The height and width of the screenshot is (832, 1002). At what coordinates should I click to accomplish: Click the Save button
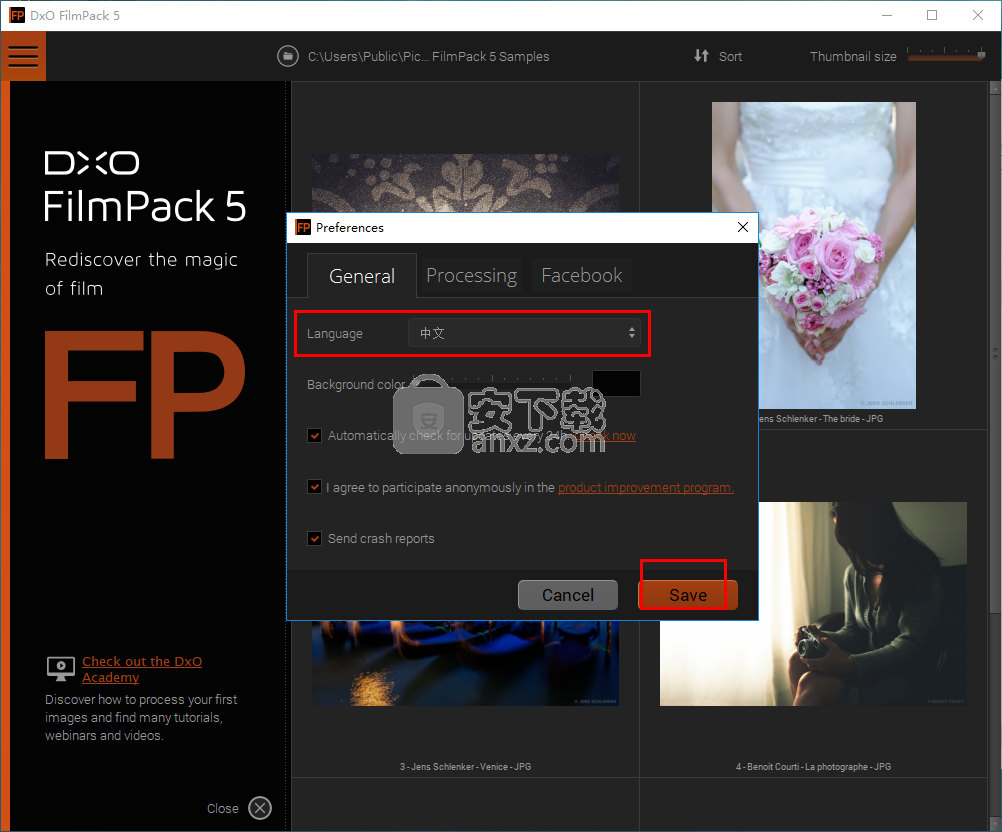pos(688,595)
